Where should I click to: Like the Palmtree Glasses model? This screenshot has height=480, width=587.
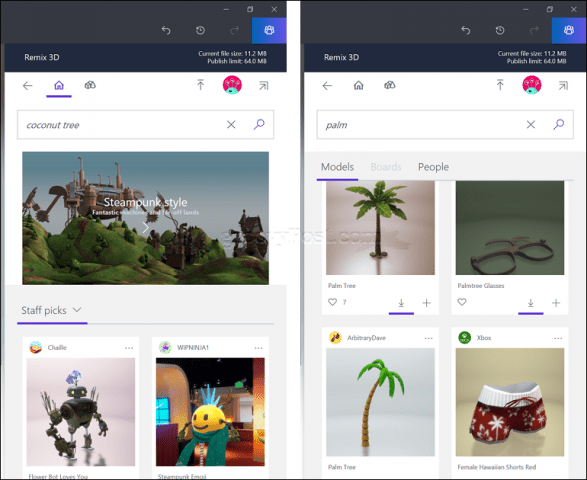462,302
